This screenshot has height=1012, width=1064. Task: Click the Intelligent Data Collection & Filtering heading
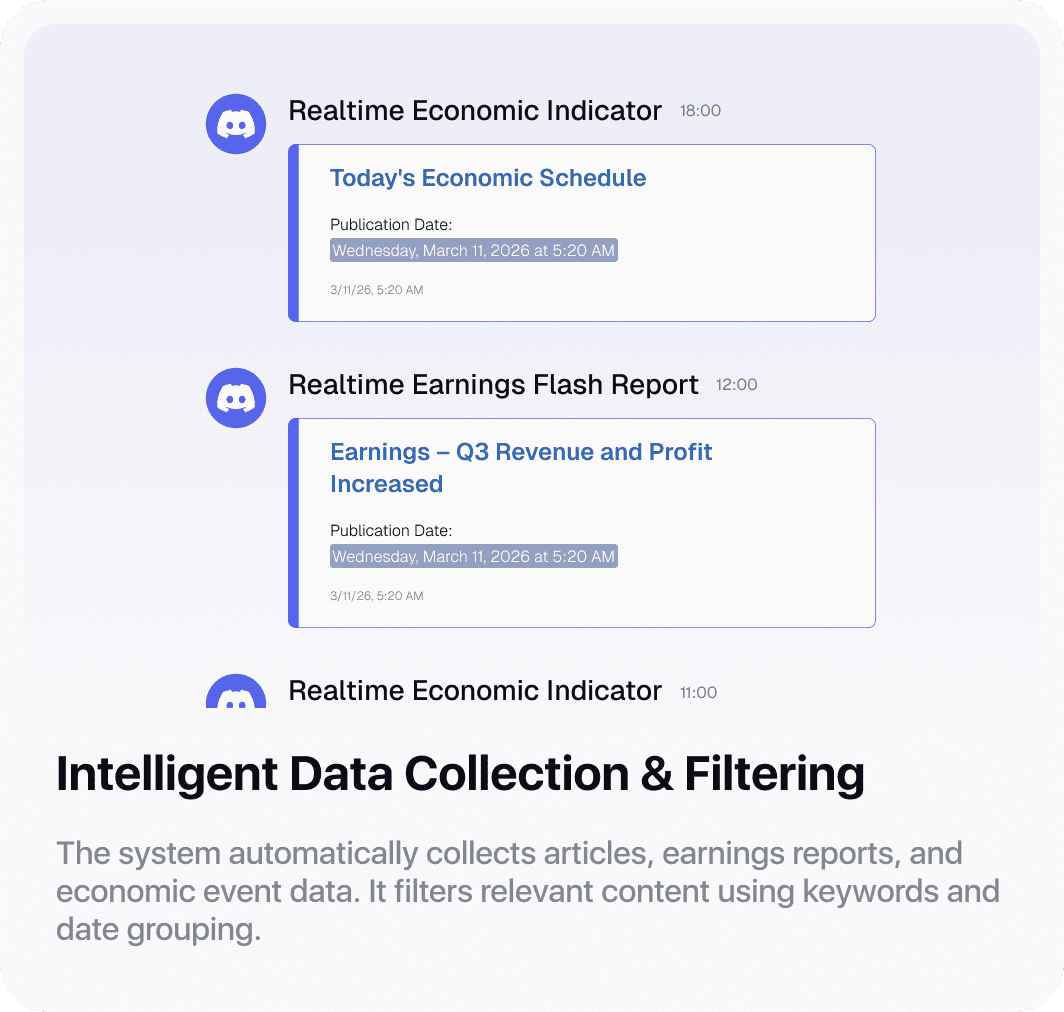click(460, 775)
